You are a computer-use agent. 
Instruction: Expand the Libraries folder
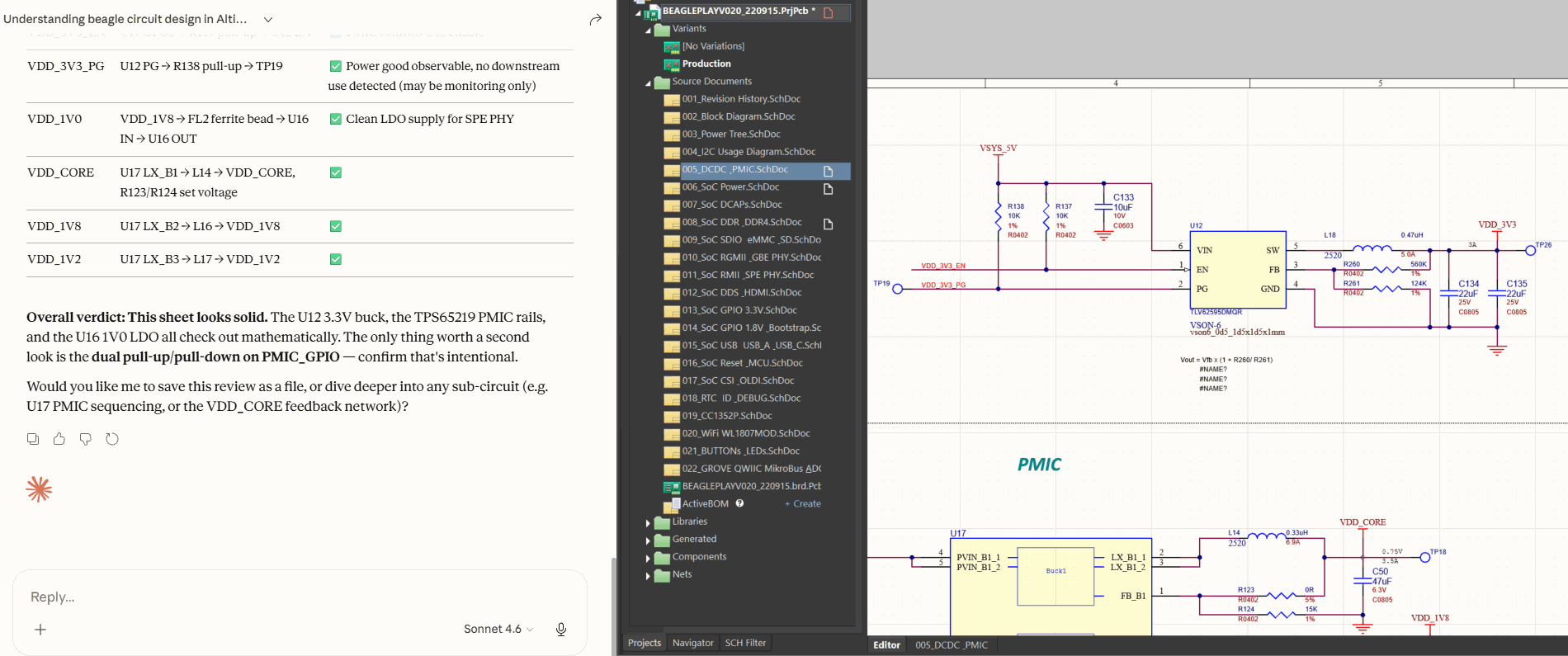[648, 522]
